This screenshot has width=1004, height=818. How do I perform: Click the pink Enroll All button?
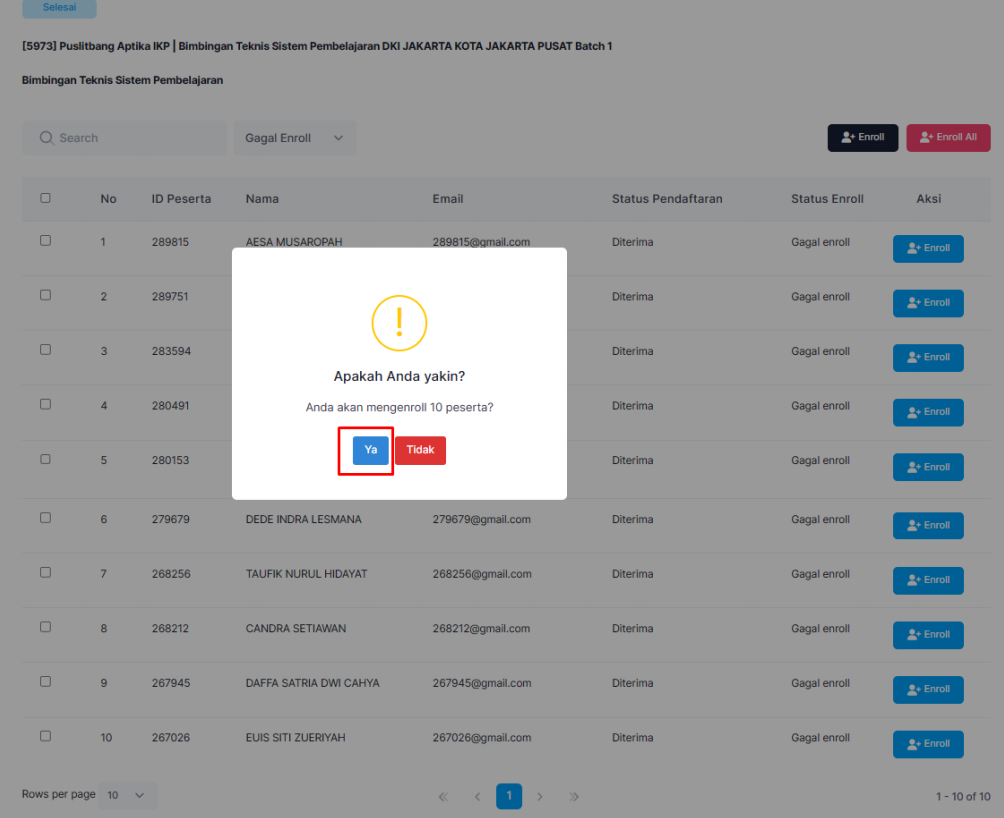(947, 138)
